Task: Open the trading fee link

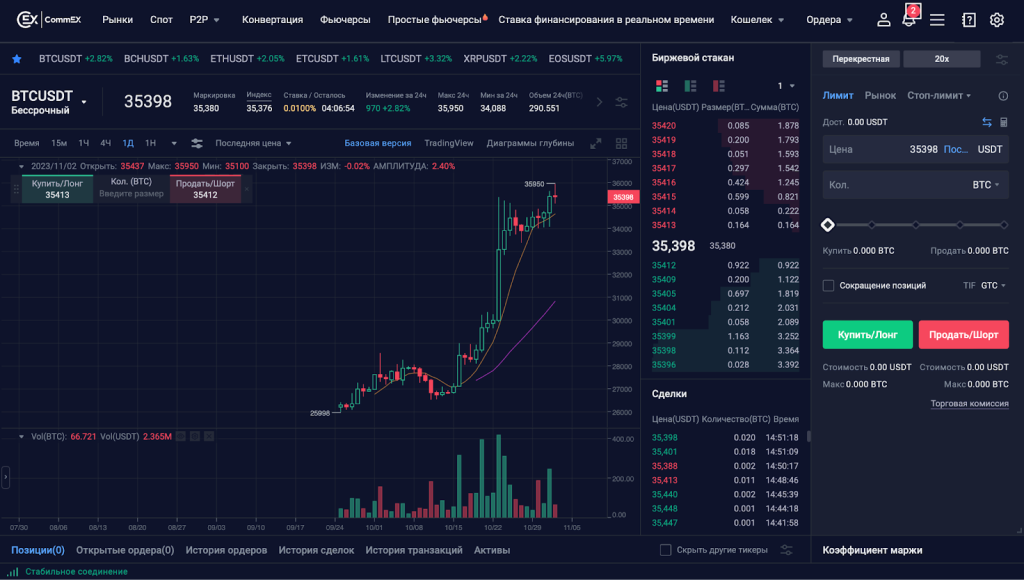Action: pos(969,403)
